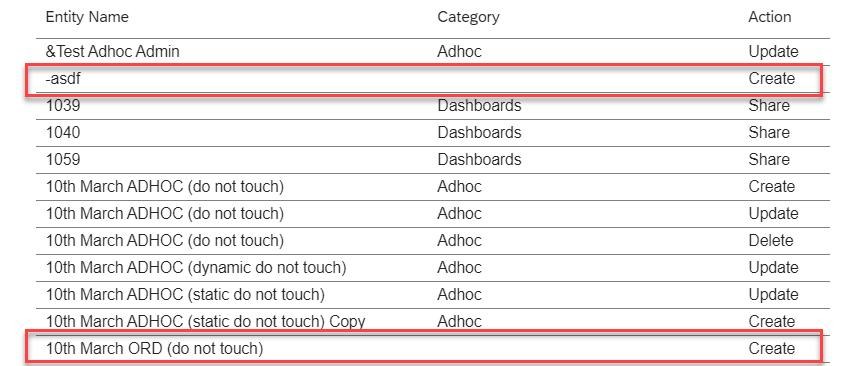Viewport: 852px width, 366px height.
Task: Open 10th March ORD (do not touch) entity
Action: 154,349
